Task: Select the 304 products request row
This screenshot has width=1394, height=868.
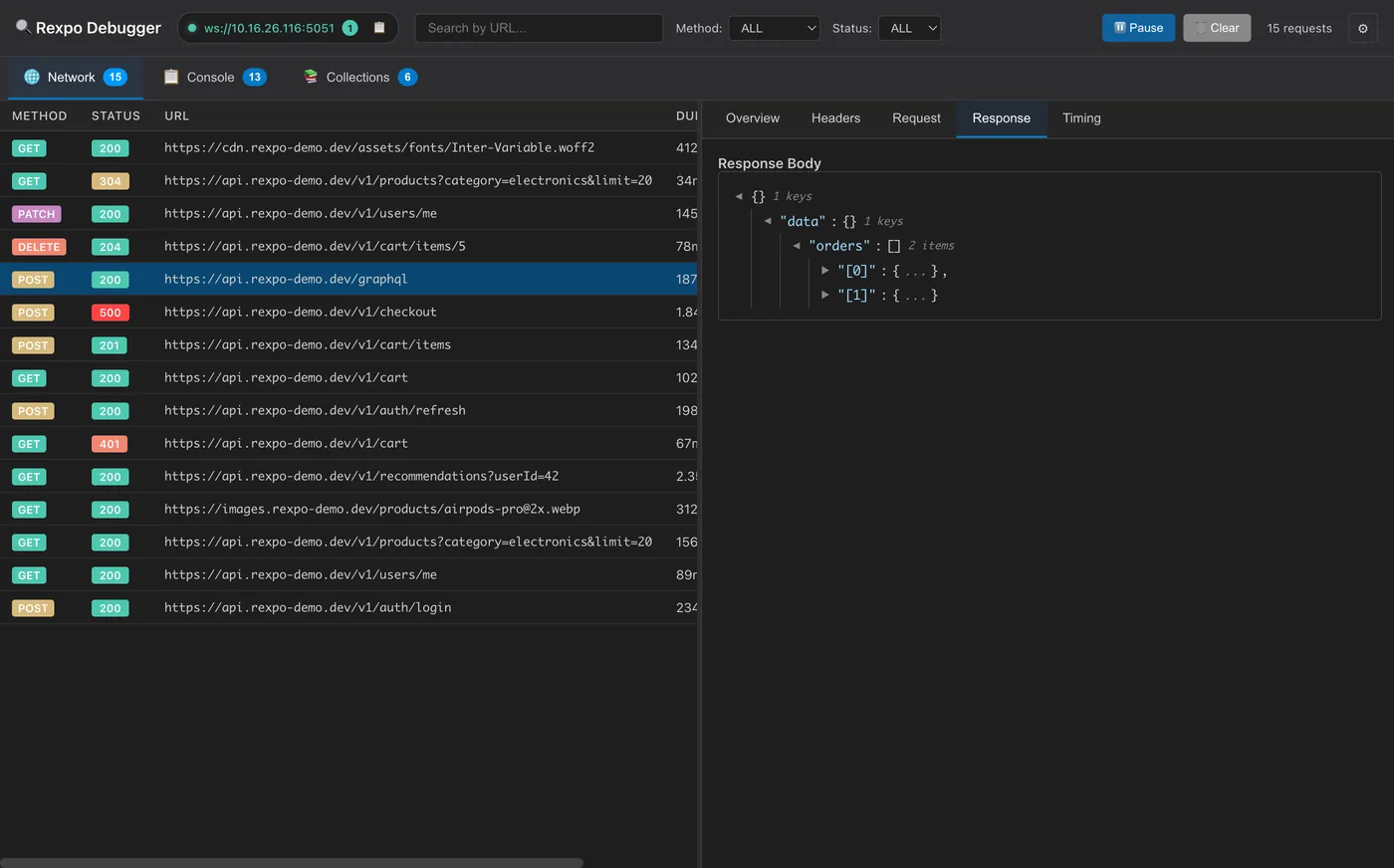Action: (x=348, y=180)
